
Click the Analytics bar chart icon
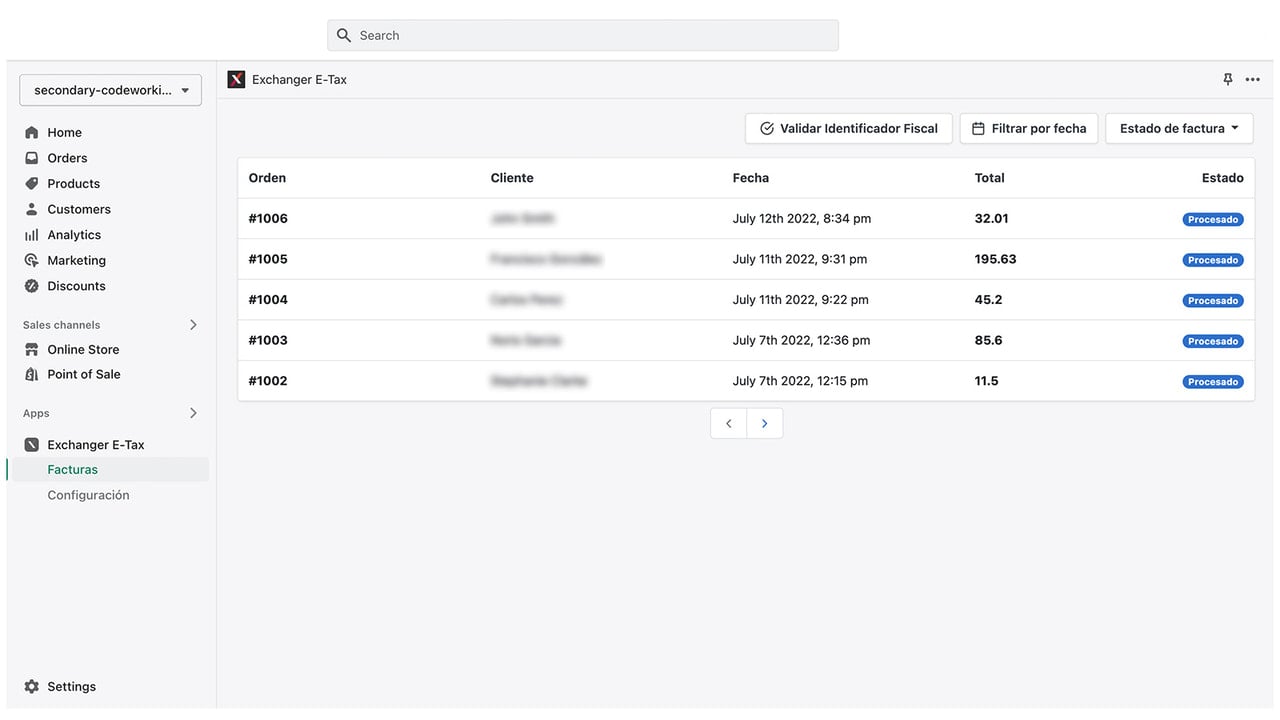coord(32,235)
